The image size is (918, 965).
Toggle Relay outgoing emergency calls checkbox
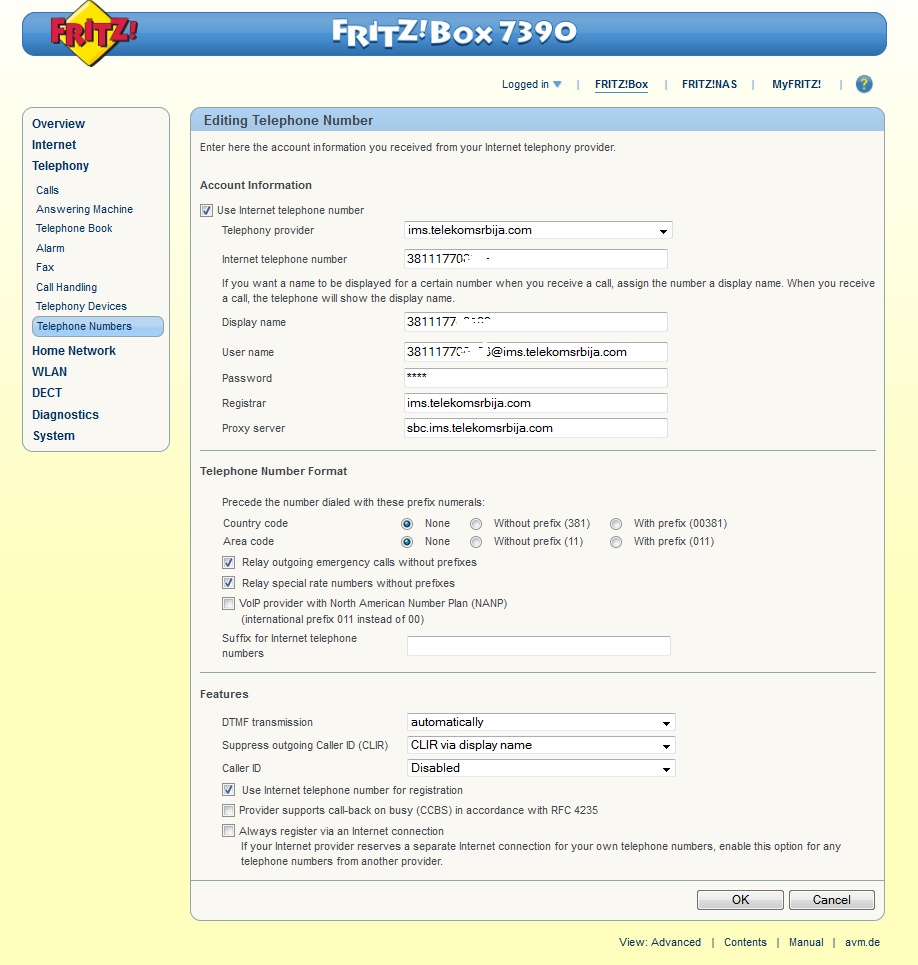click(x=228, y=563)
